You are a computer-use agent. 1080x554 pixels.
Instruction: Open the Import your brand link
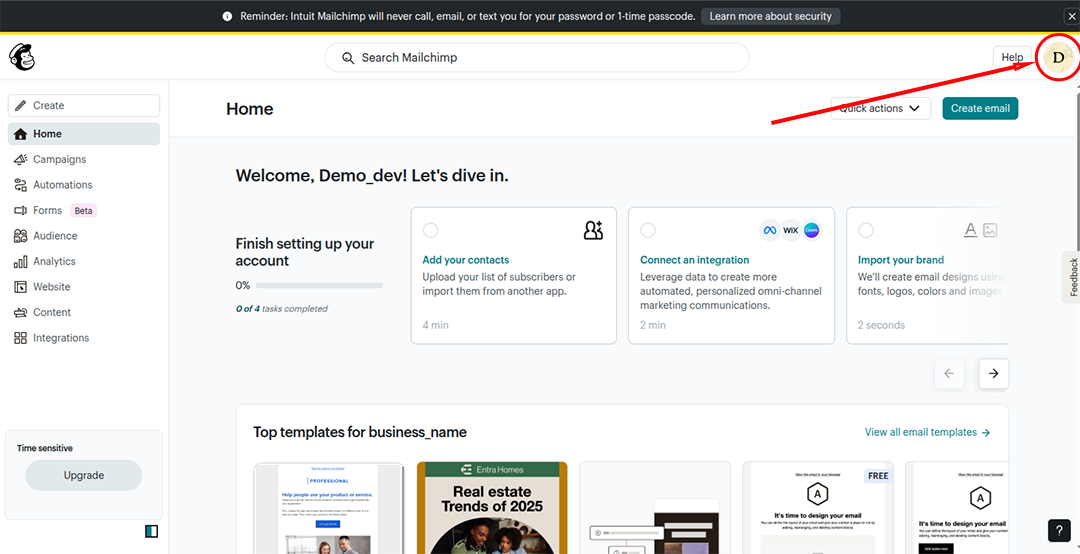(901, 260)
